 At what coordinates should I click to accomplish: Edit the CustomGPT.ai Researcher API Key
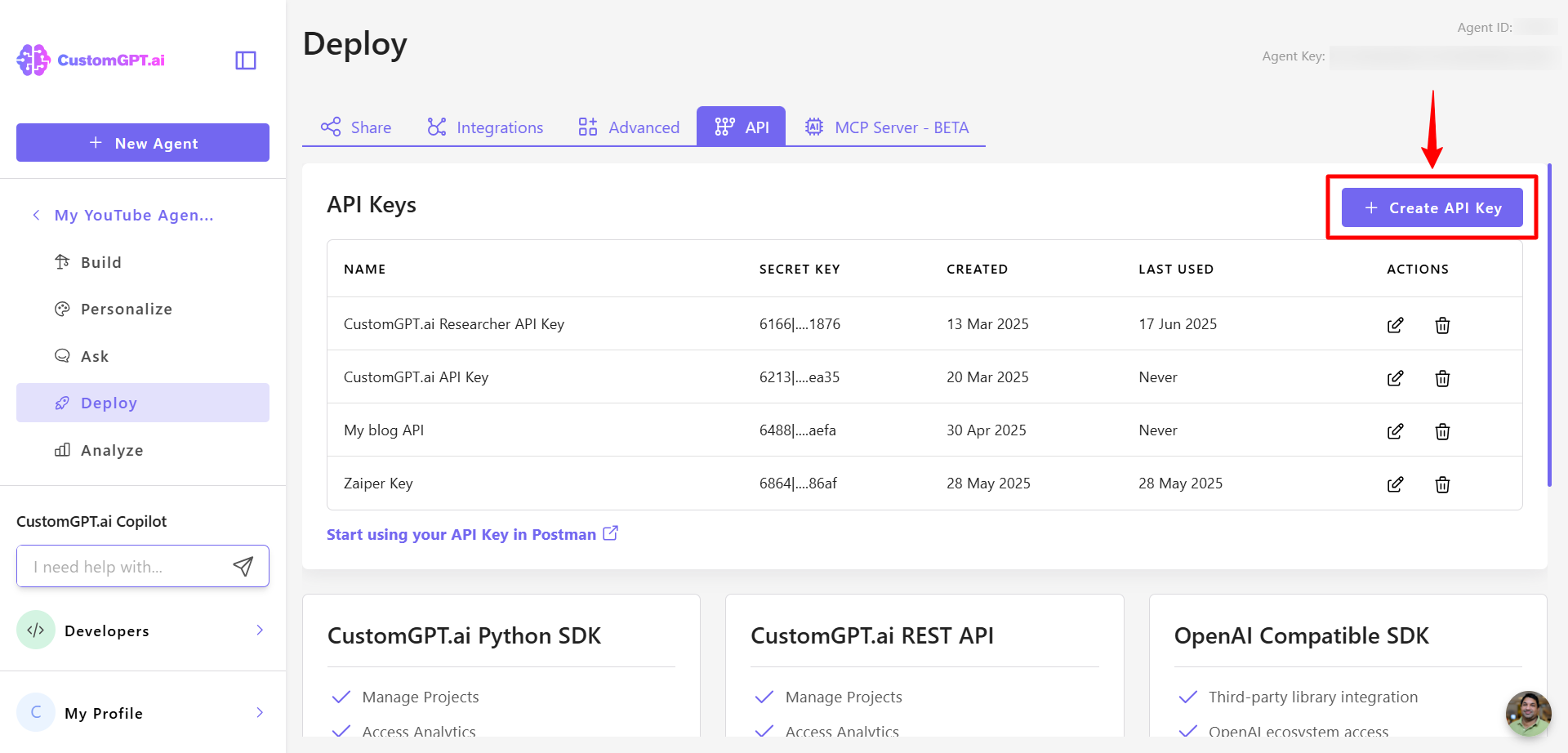1396,325
